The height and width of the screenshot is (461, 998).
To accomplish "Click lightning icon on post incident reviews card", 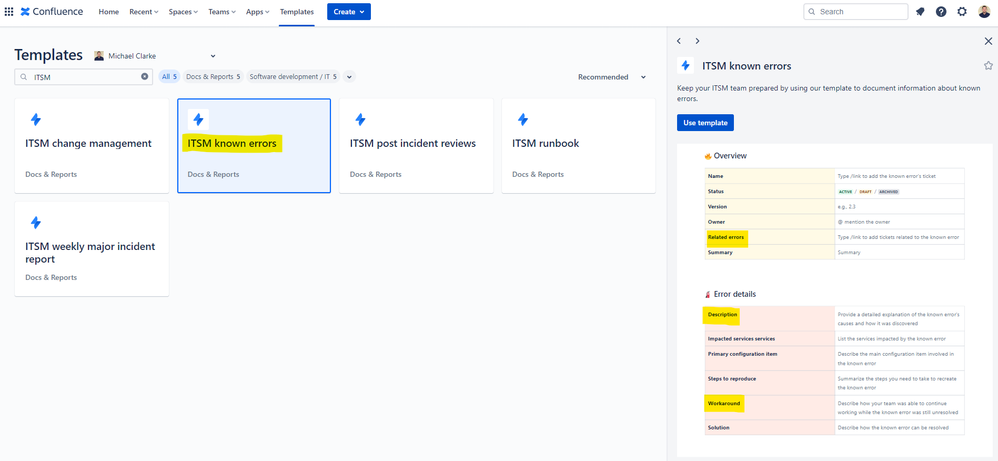I will (x=360, y=119).
